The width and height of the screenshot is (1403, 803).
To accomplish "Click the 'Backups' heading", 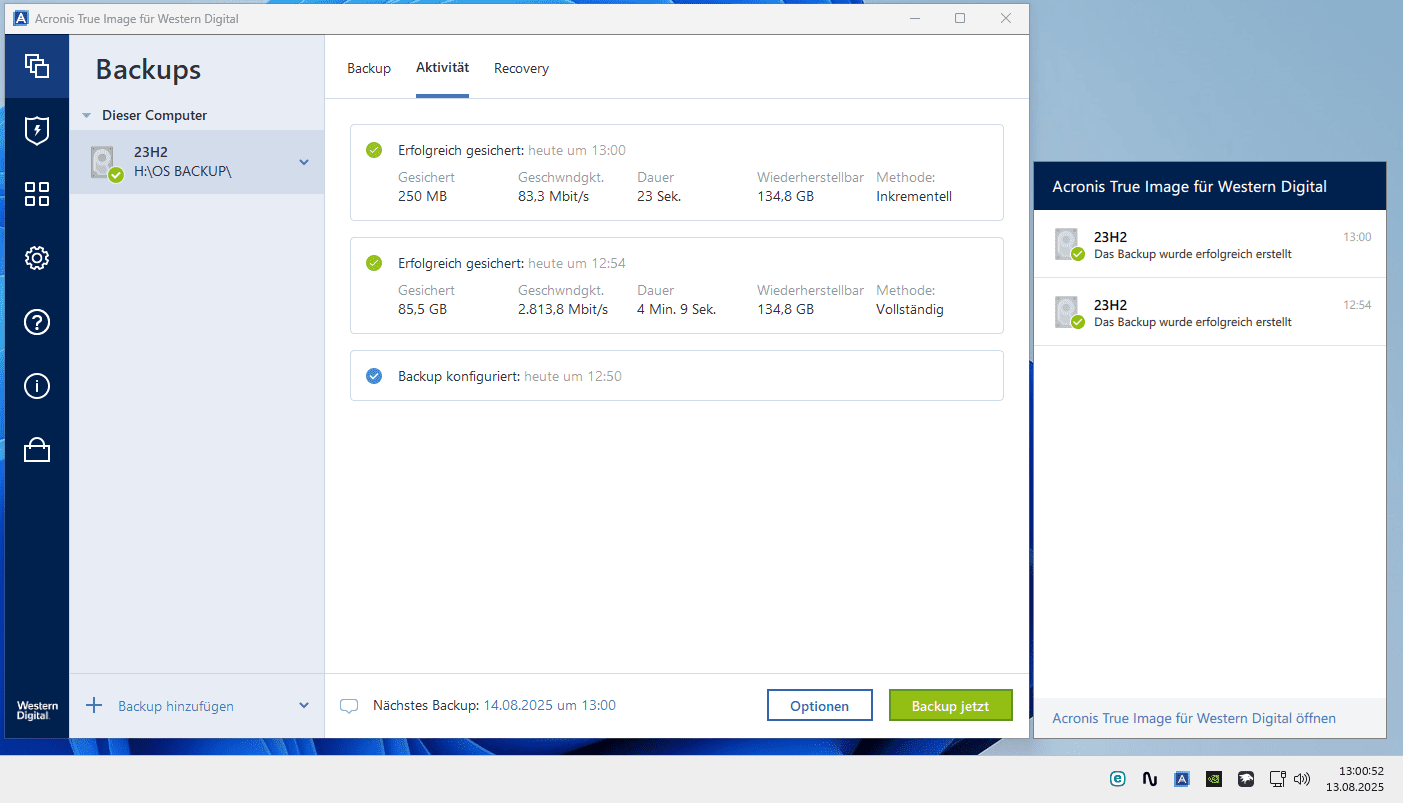I will [148, 69].
